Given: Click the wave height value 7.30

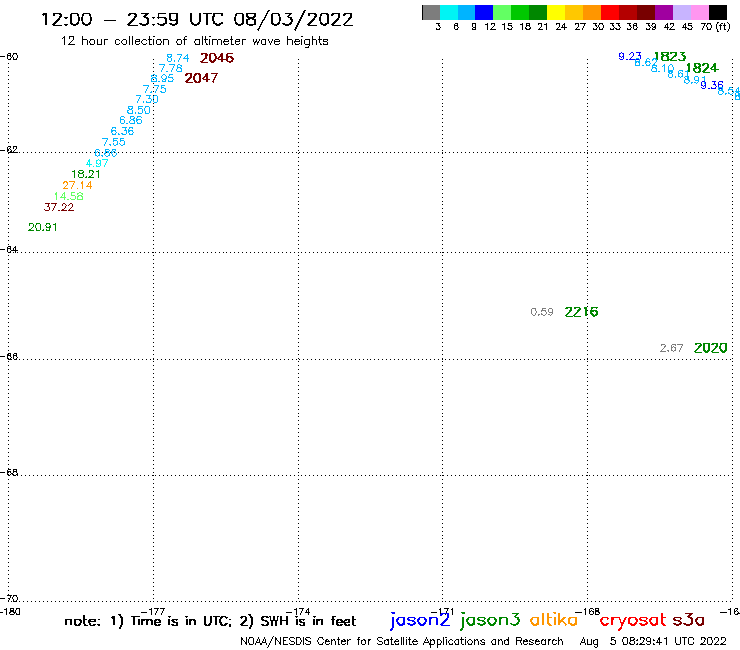Looking at the screenshot, I should pos(147,99).
